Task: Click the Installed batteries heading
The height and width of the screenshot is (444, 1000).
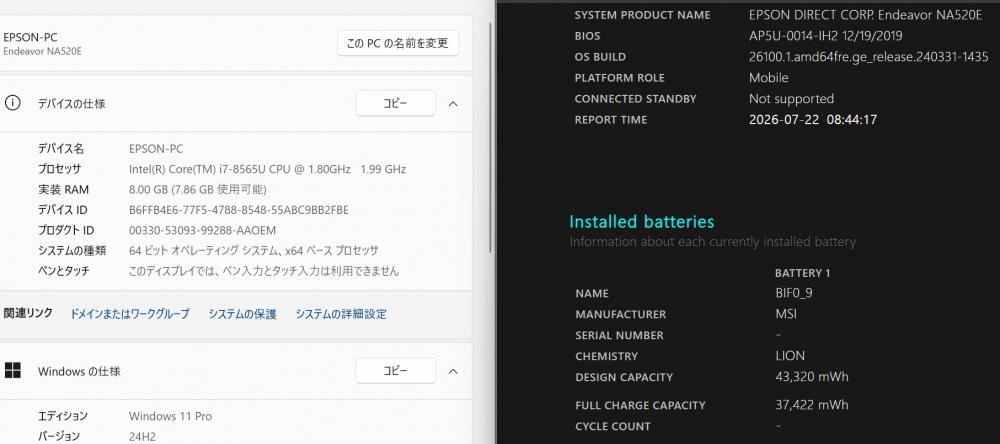Action: click(x=642, y=221)
